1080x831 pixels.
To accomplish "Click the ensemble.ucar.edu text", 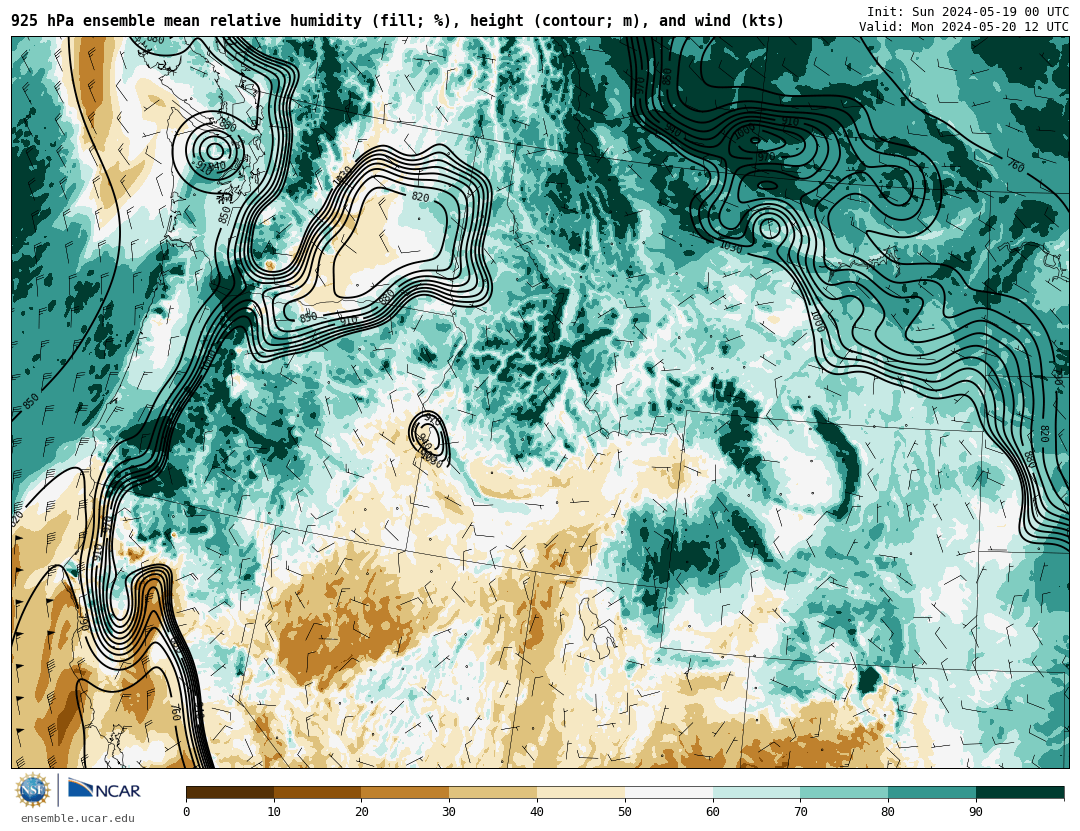I will [x=77, y=819].
